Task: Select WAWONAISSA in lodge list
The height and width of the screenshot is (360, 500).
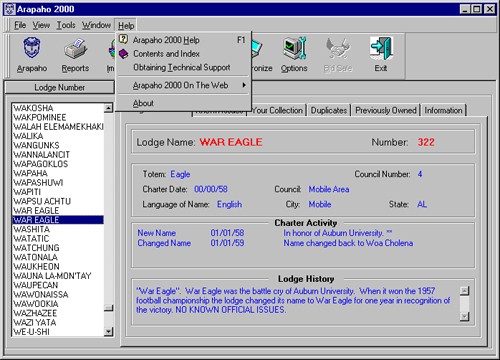Action: [58, 295]
